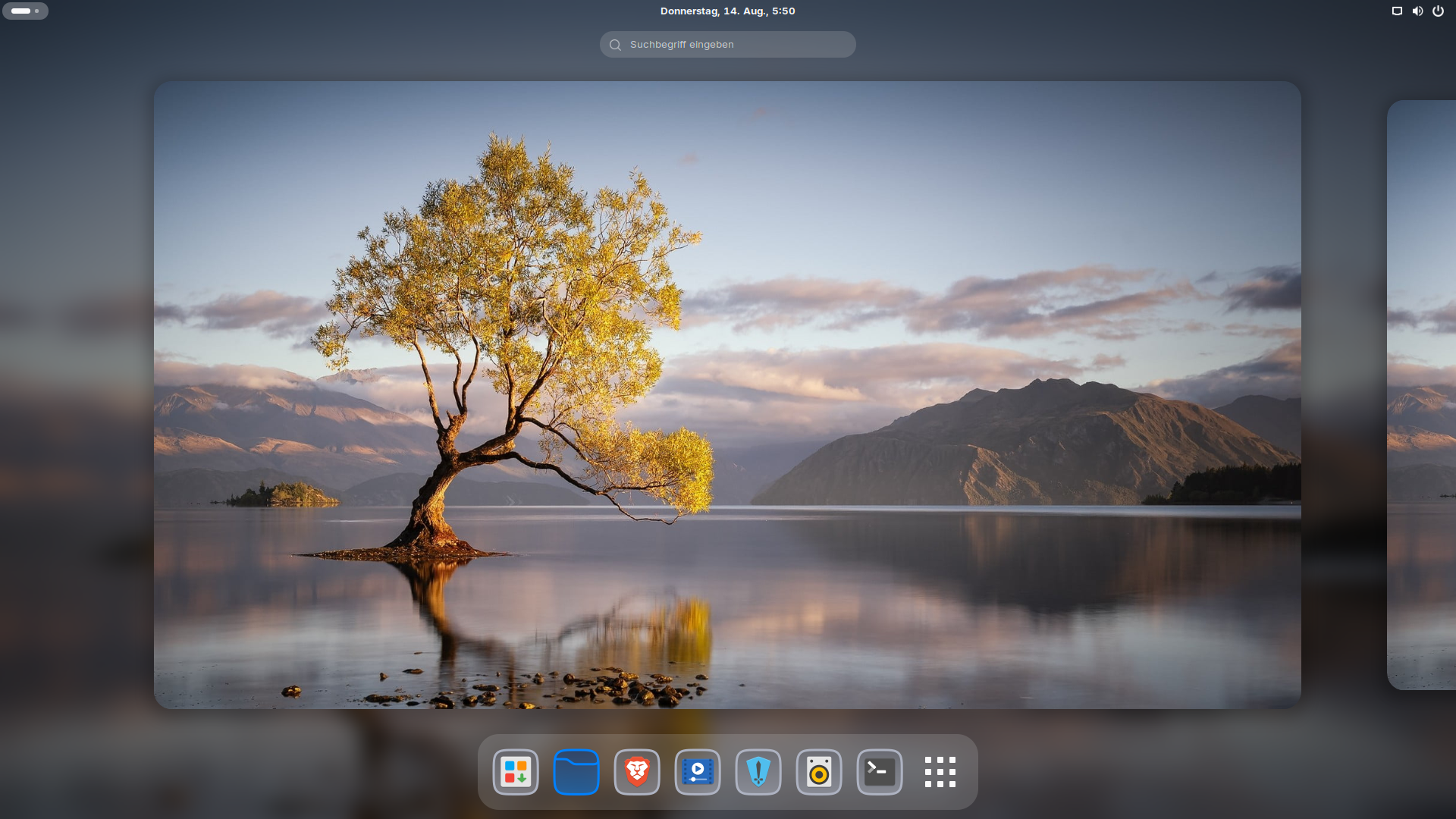The width and height of the screenshot is (1456, 819).
Task: Switch to the second workspace at right edge
Action: (x=1423, y=394)
